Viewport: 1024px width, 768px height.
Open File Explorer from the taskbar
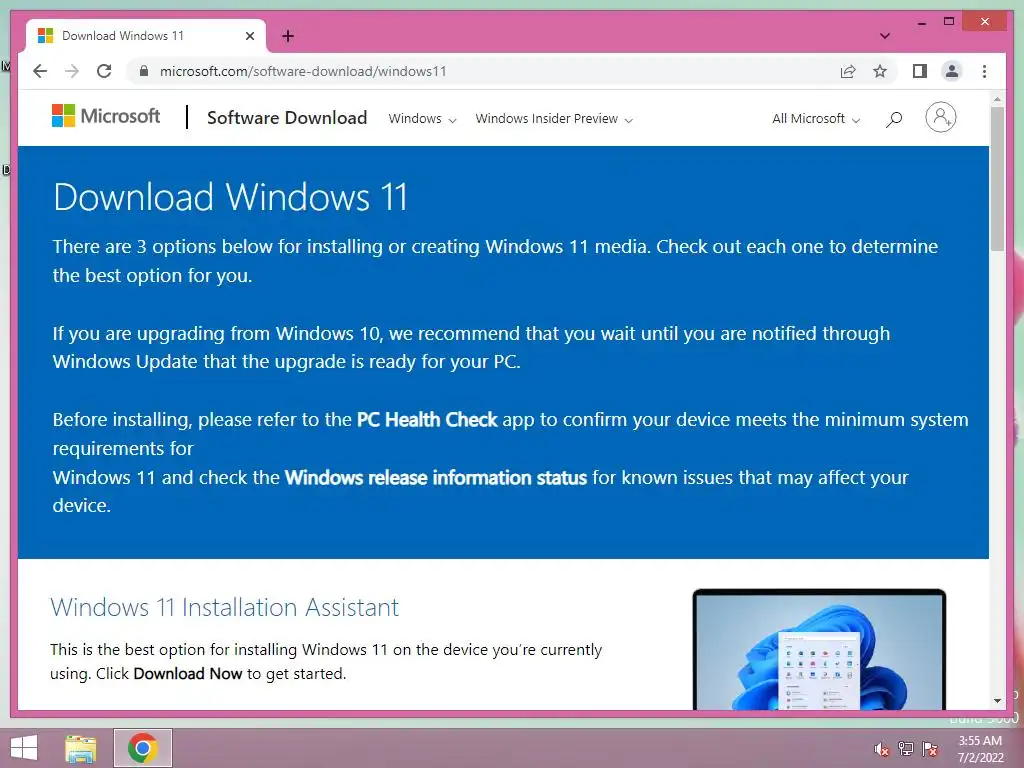coord(81,748)
